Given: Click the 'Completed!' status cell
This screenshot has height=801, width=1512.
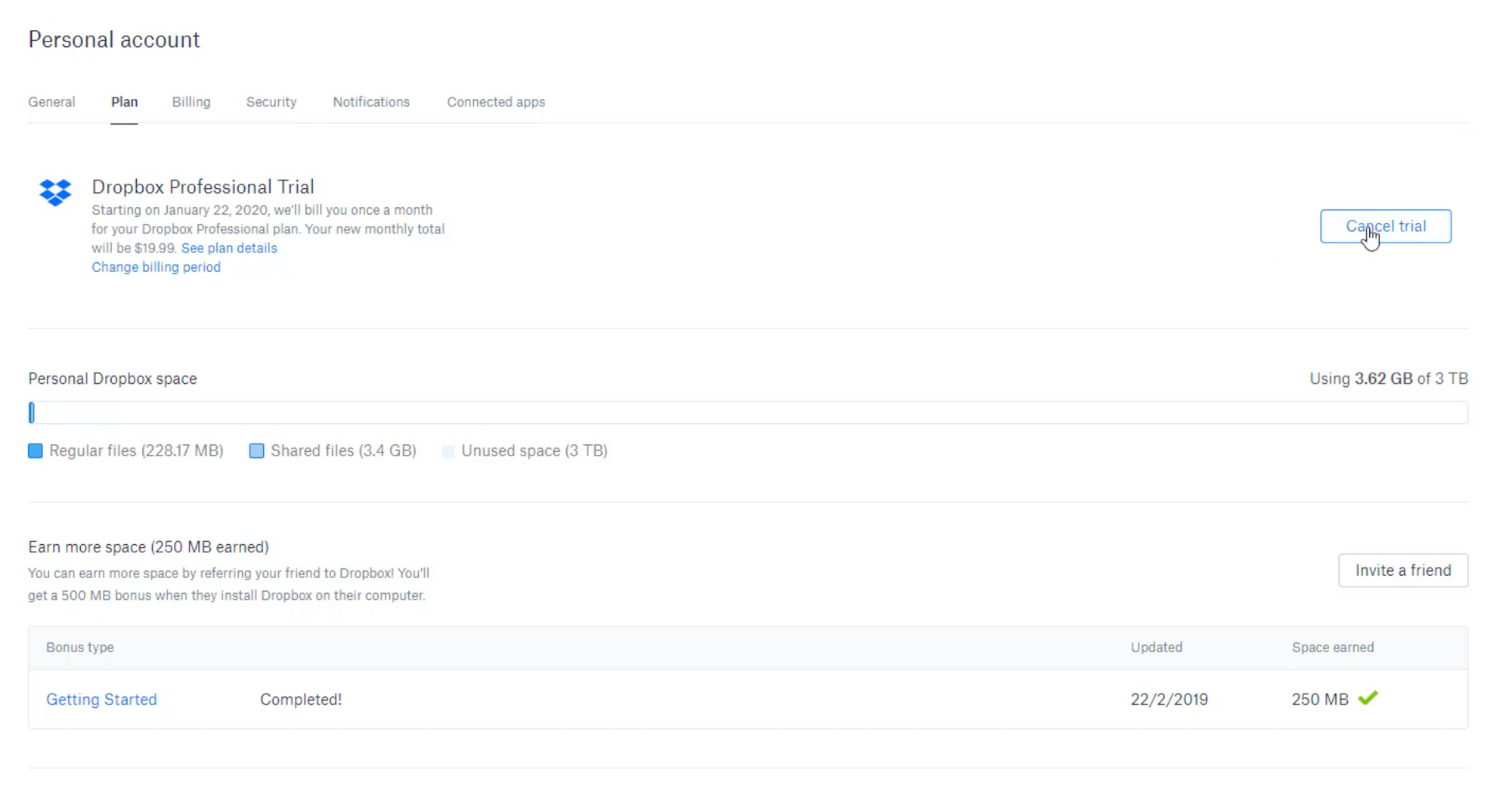Looking at the screenshot, I should click(301, 700).
